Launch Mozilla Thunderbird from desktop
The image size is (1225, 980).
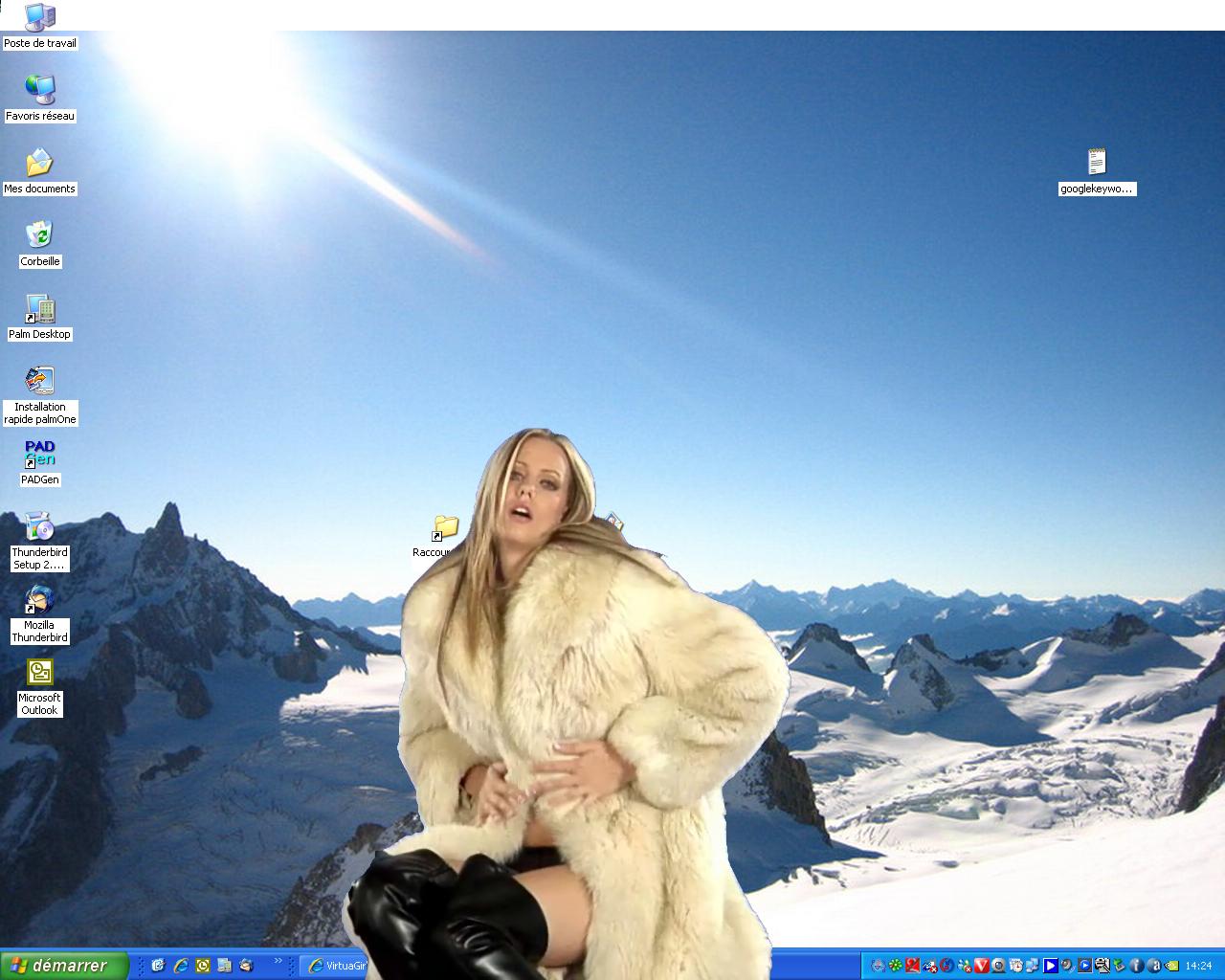coord(39,600)
